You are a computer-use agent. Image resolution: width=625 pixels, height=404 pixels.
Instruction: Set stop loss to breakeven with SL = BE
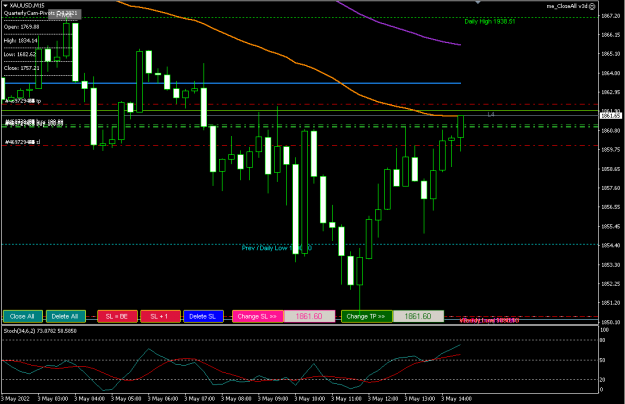point(117,316)
